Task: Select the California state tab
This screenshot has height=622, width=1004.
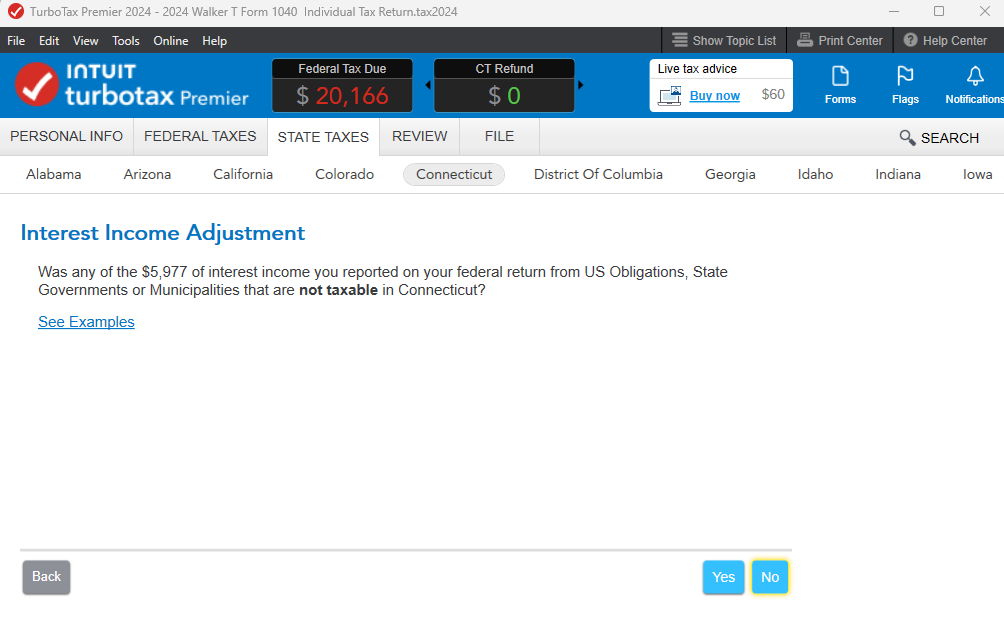Action: [243, 174]
